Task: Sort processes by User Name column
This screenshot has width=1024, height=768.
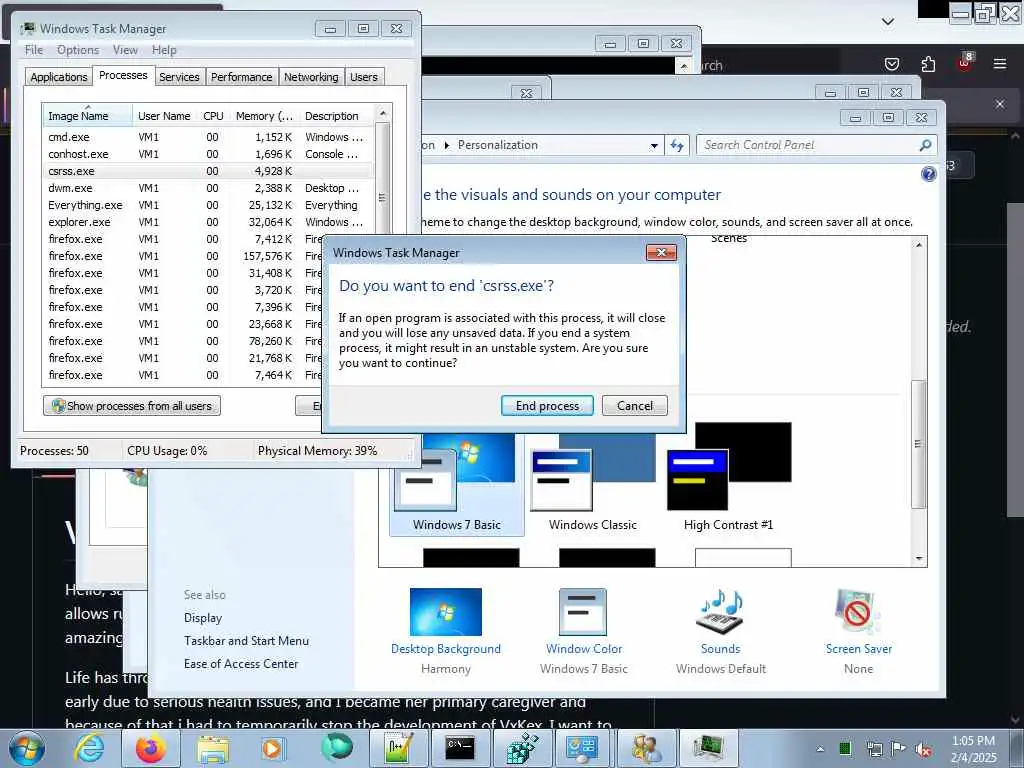Action: tap(165, 116)
